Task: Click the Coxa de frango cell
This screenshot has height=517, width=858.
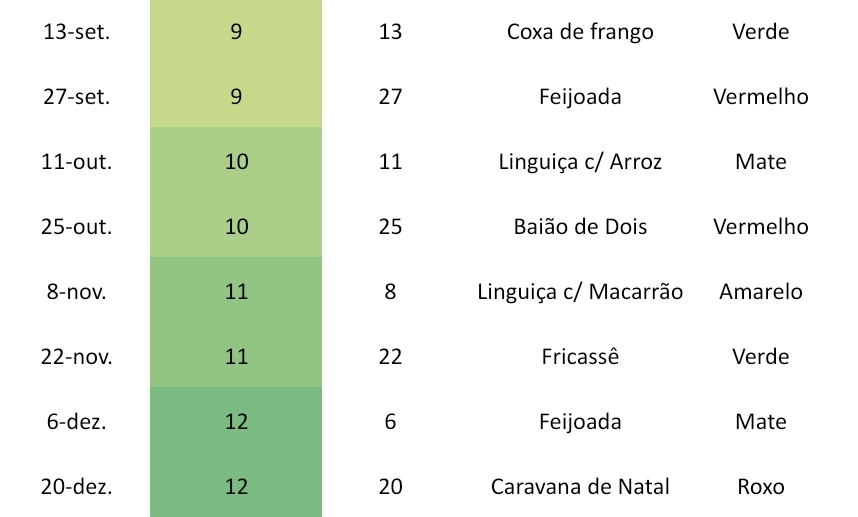Action: click(580, 31)
